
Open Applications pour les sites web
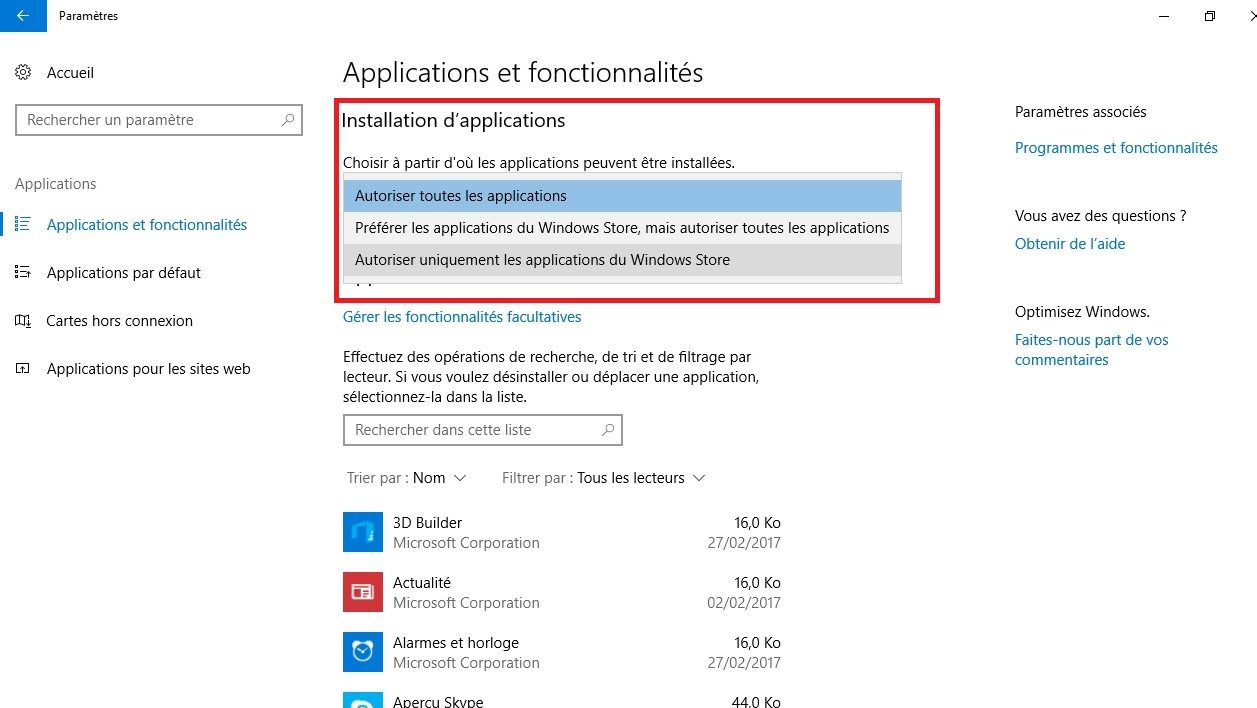(x=148, y=369)
